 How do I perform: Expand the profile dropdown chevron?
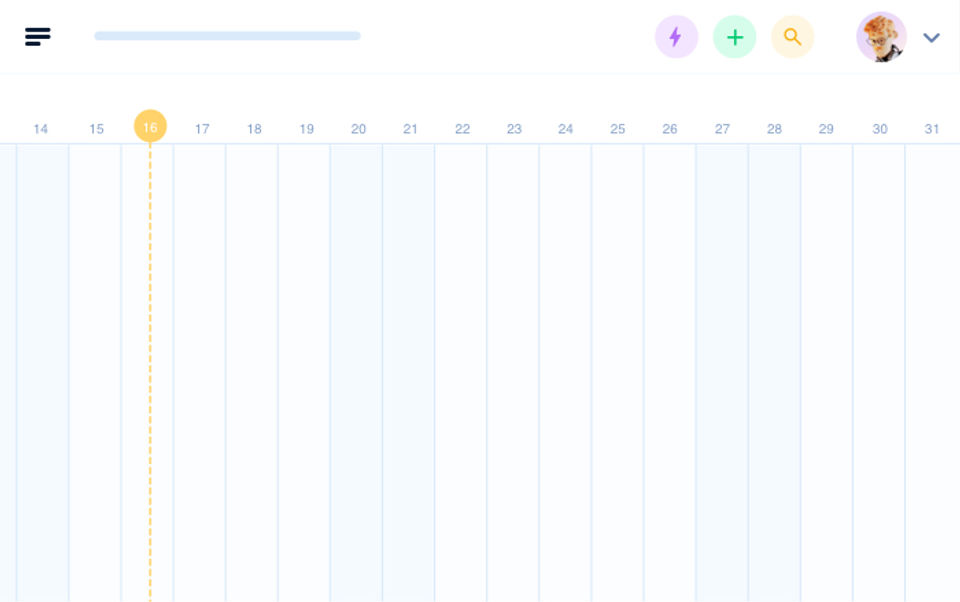click(931, 38)
